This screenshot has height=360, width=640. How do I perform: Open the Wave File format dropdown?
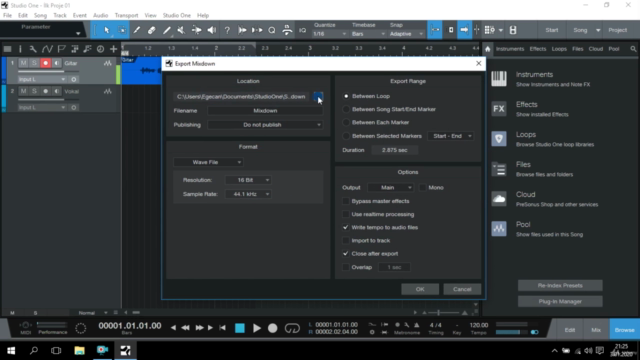(208, 162)
